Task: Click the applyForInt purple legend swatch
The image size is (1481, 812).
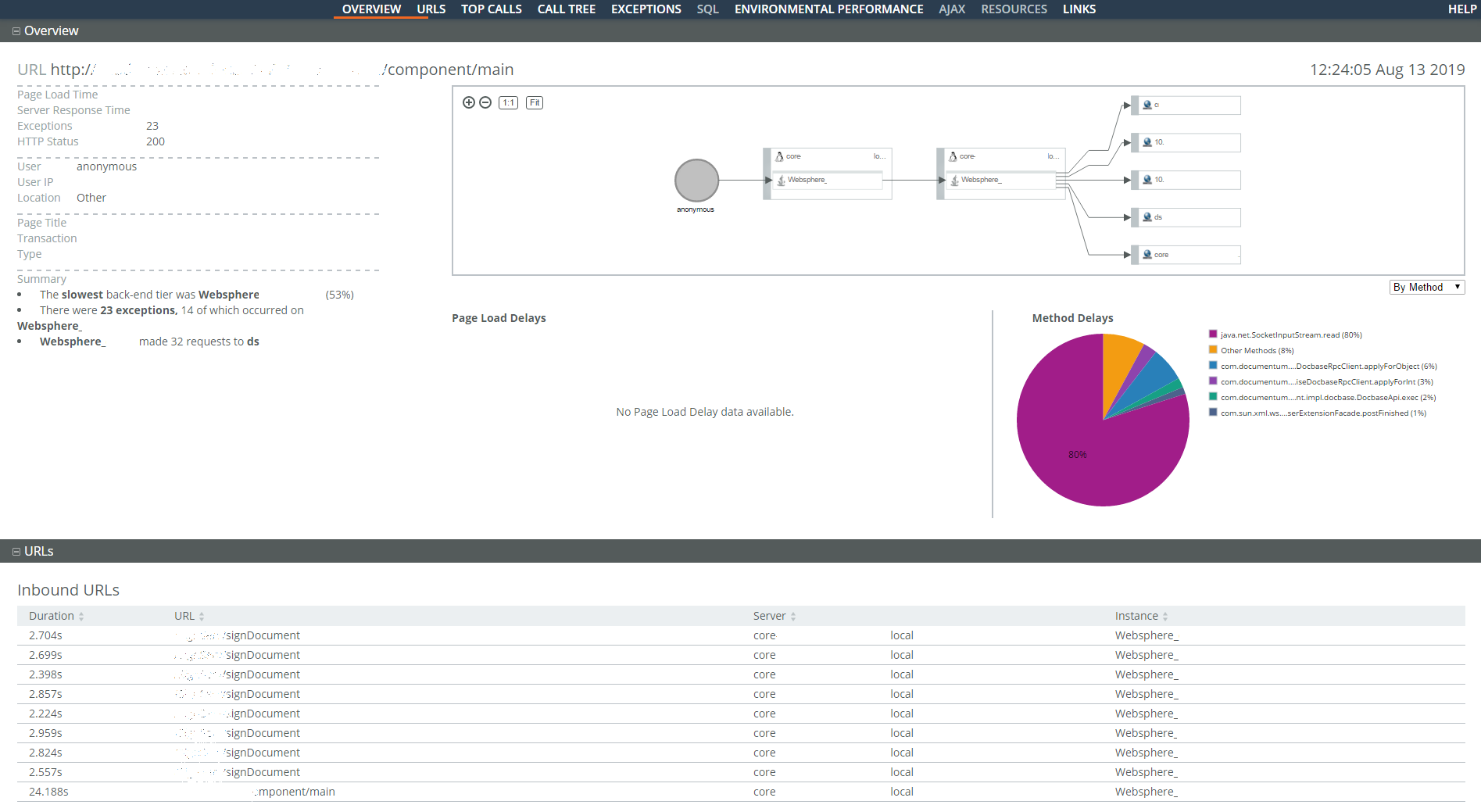Action: pos(1213,381)
